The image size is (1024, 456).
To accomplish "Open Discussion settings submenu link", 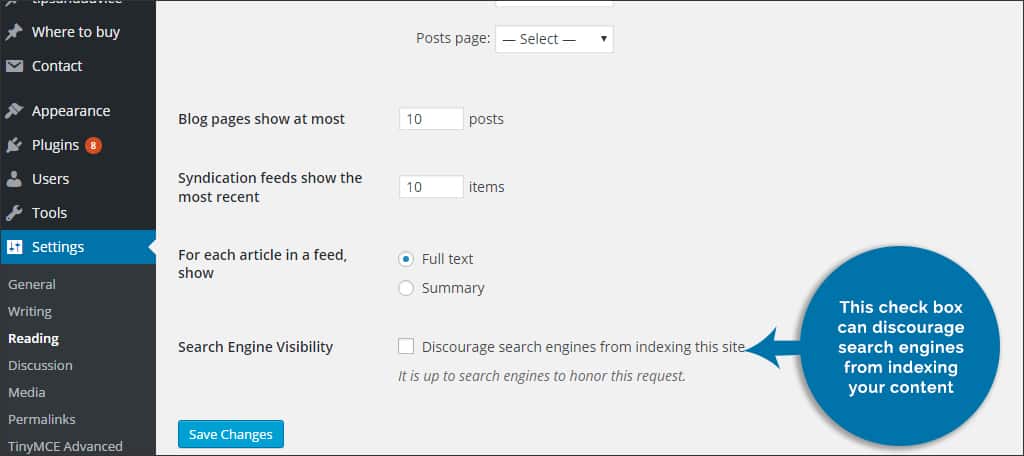I will 40,365.
